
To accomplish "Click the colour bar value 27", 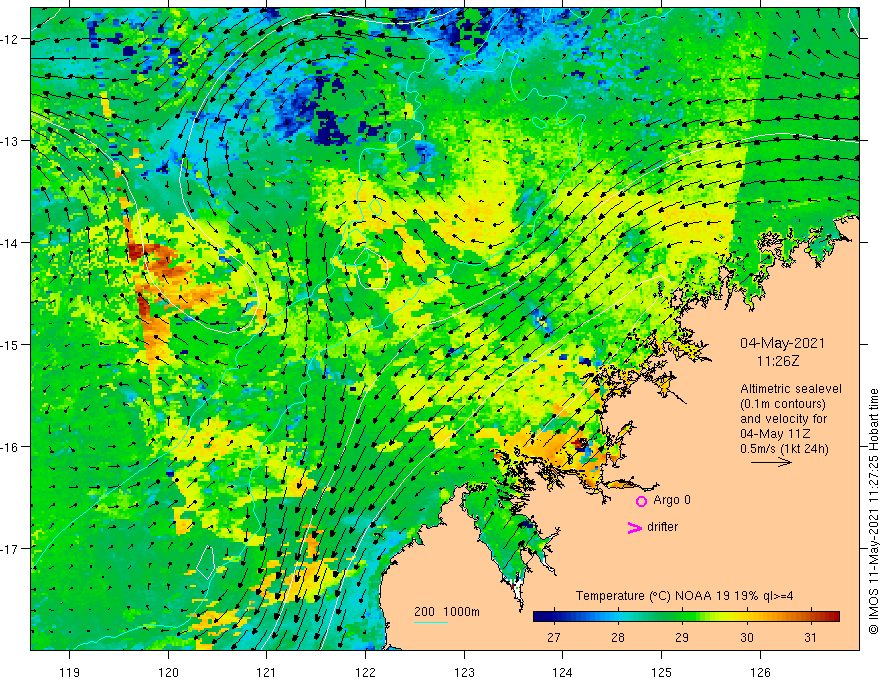I will [553, 637].
